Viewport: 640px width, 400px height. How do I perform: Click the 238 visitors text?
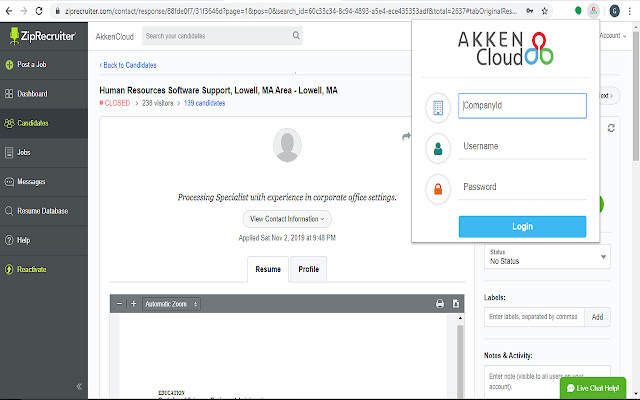point(158,103)
